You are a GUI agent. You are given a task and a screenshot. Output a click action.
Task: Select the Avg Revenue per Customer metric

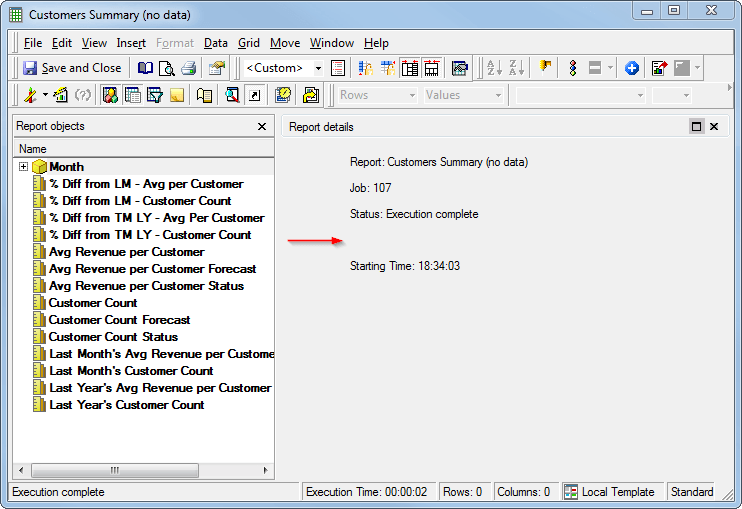pos(126,252)
